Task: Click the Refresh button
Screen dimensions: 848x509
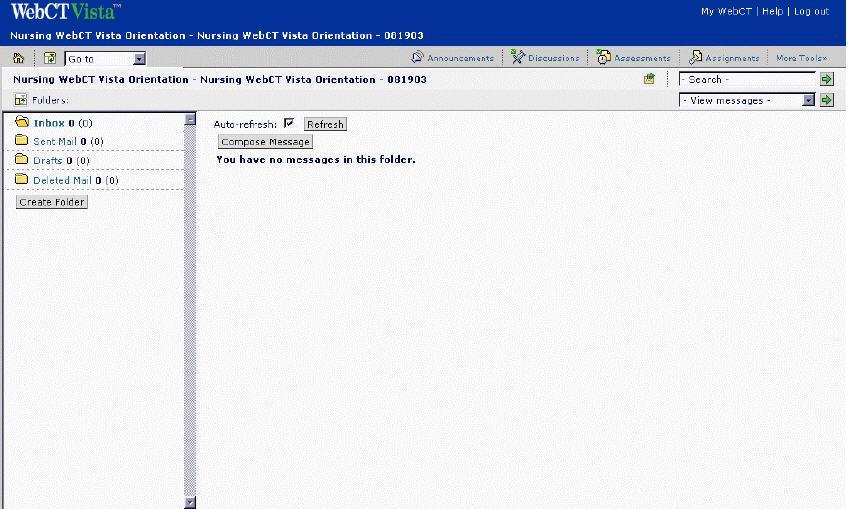Action: (x=325, y=124)
